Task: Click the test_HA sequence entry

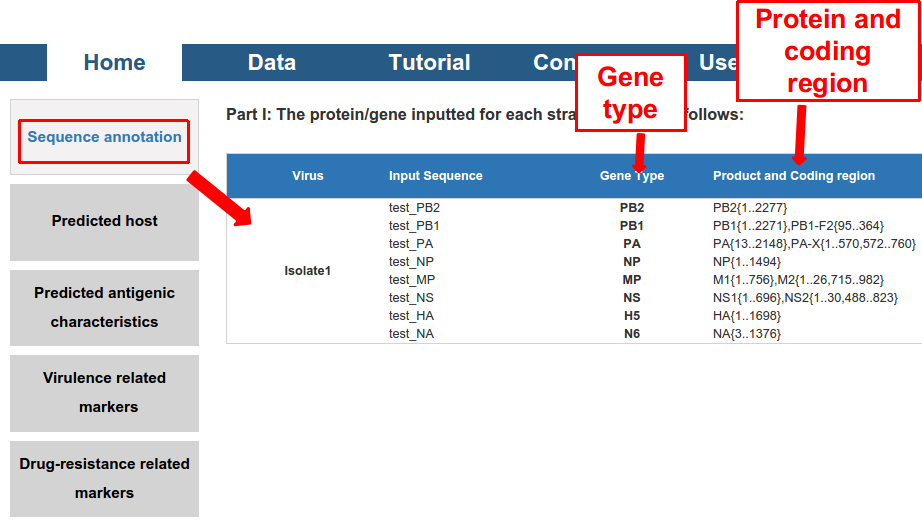Action: coord(411,316)
